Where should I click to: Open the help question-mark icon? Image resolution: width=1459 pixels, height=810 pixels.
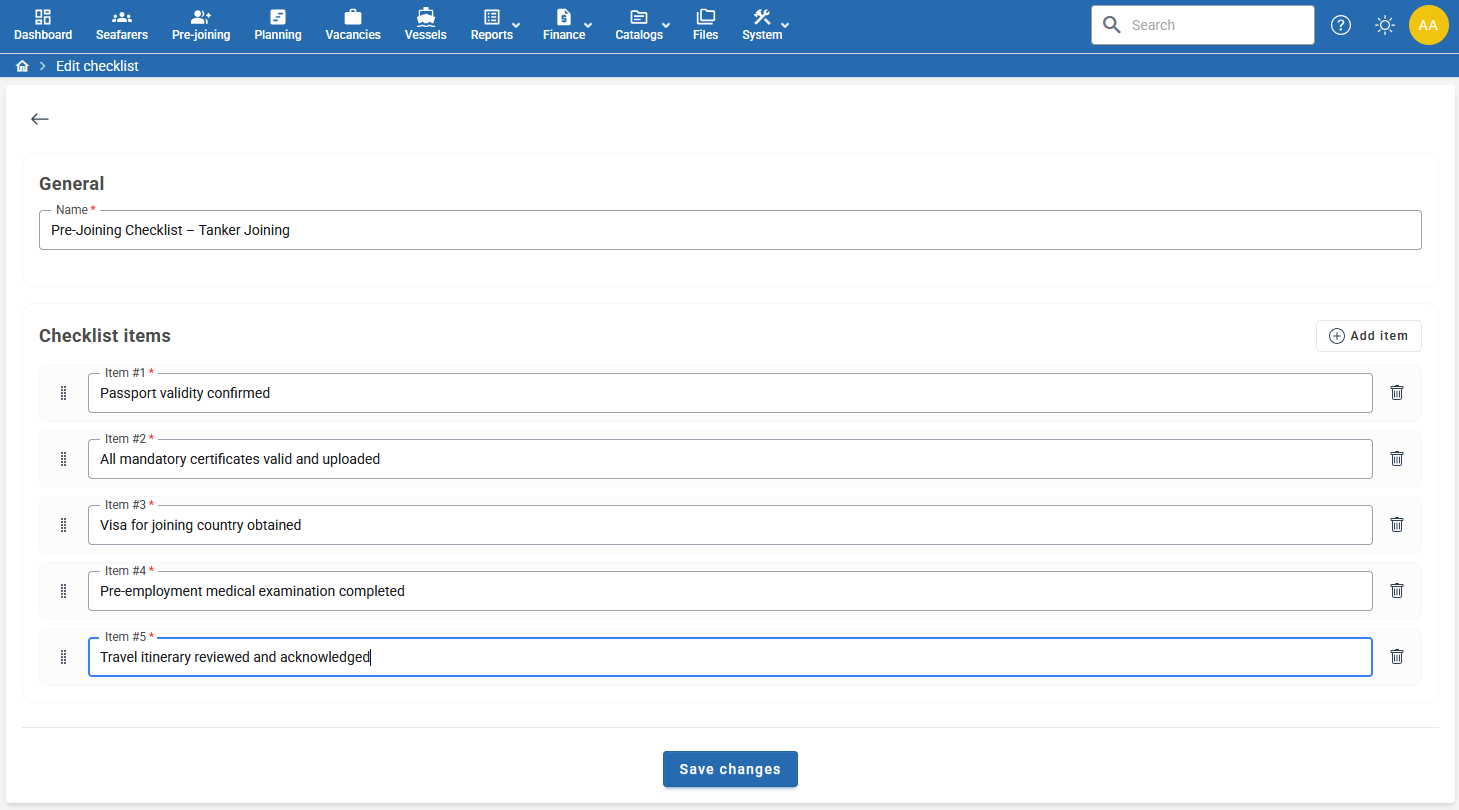coord(1341,25)
